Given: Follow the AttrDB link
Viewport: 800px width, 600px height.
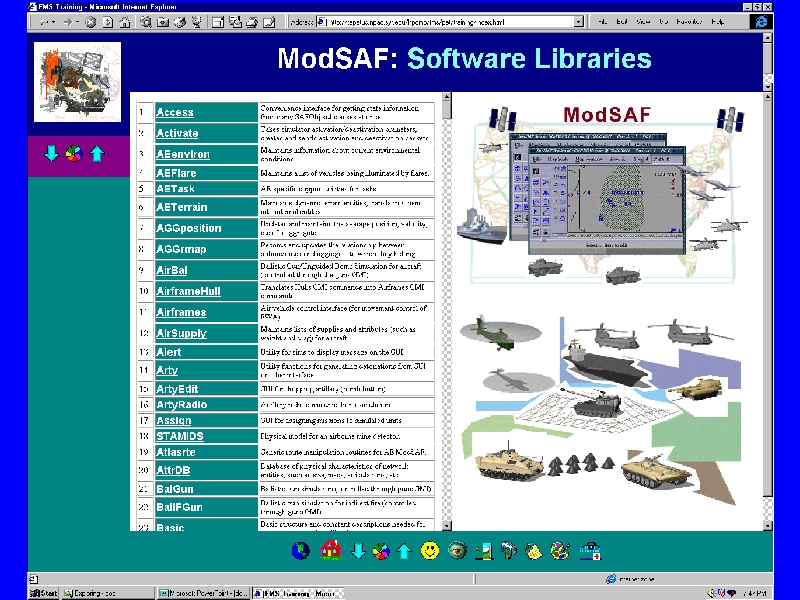Looking at the screenshot, I should tap(173, 470).
